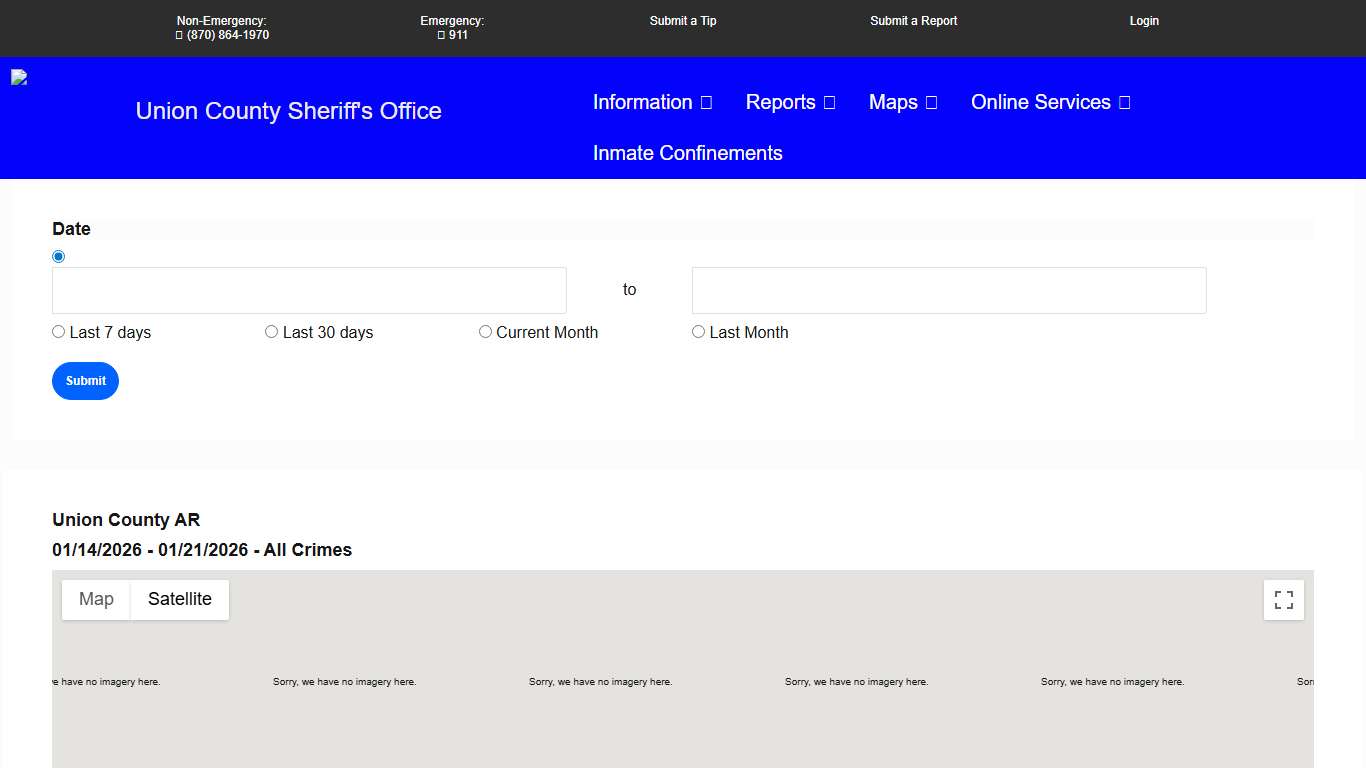Expand the Information dropdown menu

[x=652, y=102]
